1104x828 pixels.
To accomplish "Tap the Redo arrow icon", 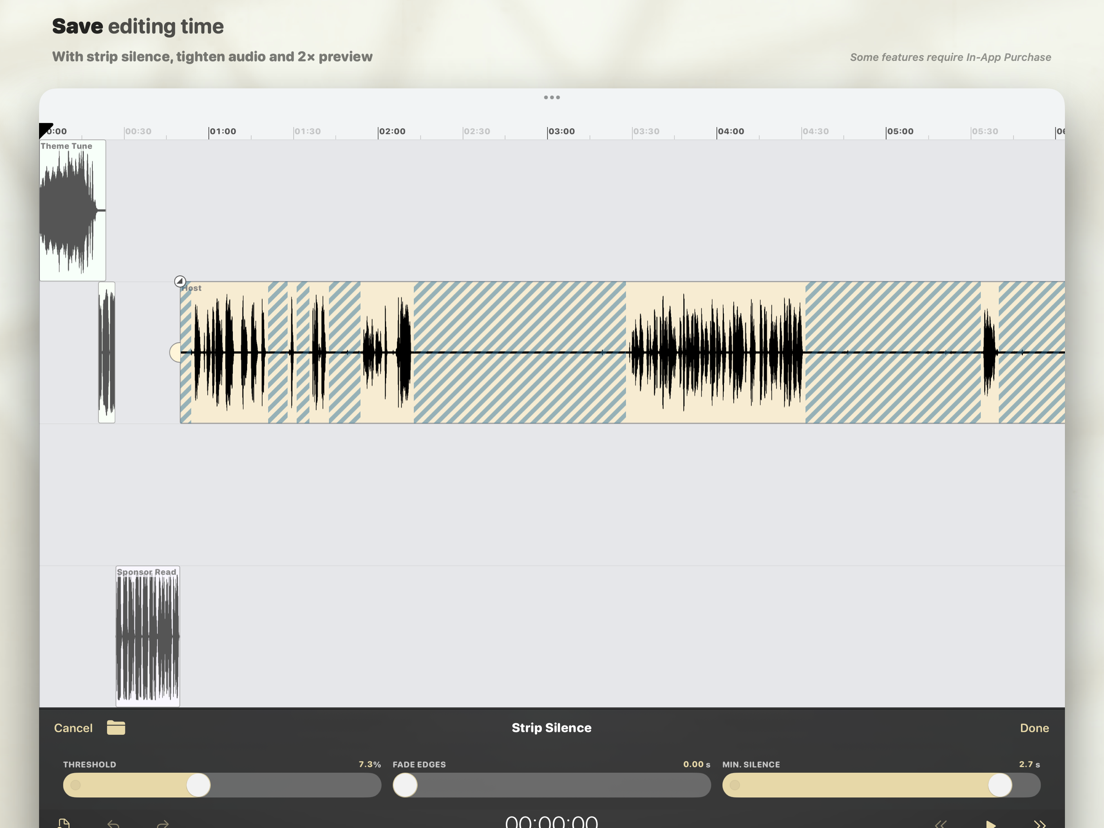I will (162, 823).
